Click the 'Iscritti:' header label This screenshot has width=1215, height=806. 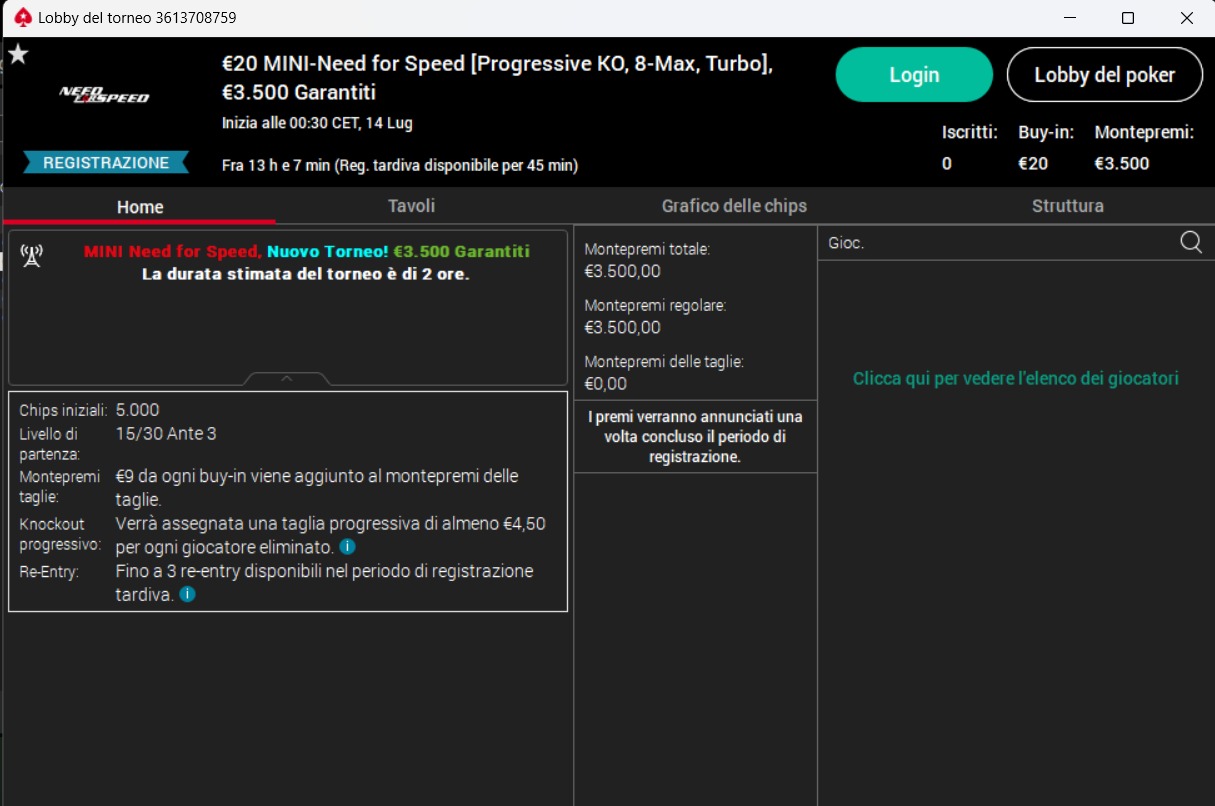[970, 132]
